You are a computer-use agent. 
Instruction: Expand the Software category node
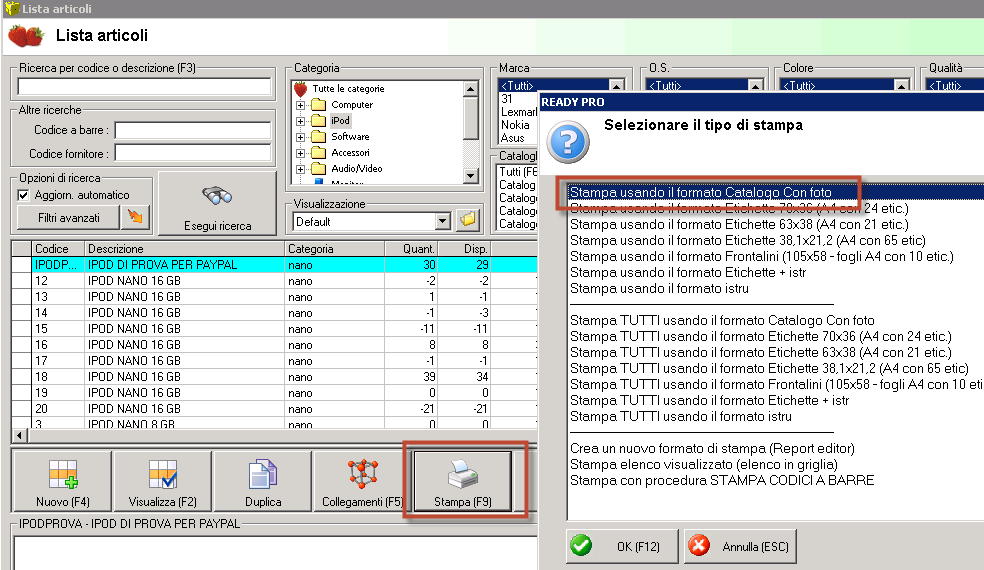tap(301, 137)
